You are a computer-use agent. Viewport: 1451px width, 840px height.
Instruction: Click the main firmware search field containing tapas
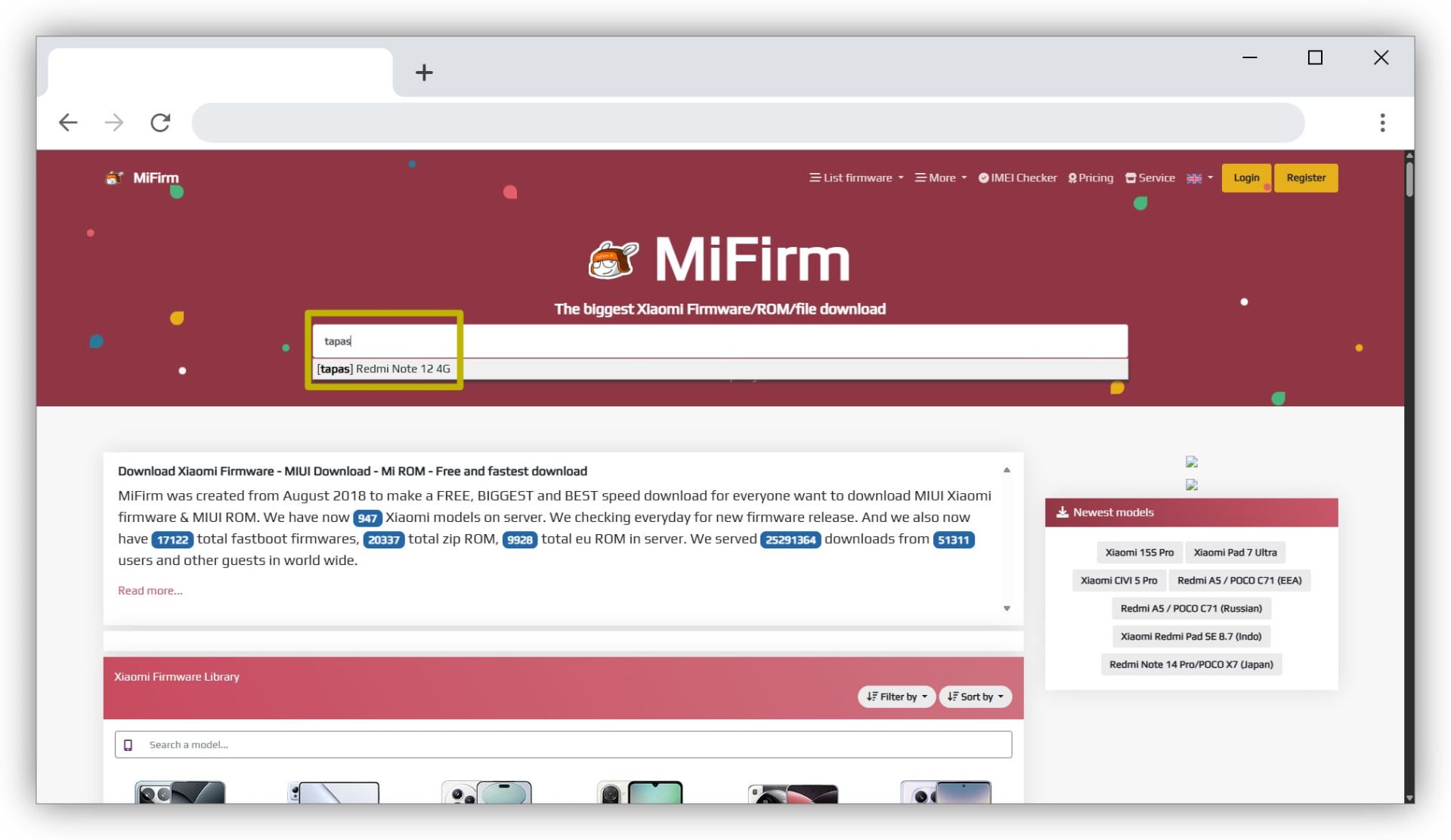(x=720, y=341)
